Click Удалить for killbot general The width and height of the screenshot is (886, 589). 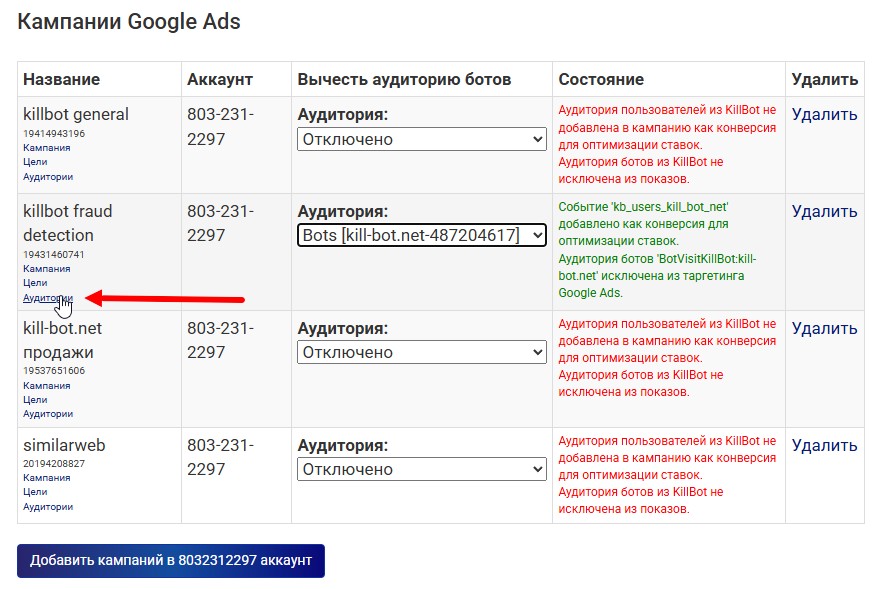pos(824,114)
